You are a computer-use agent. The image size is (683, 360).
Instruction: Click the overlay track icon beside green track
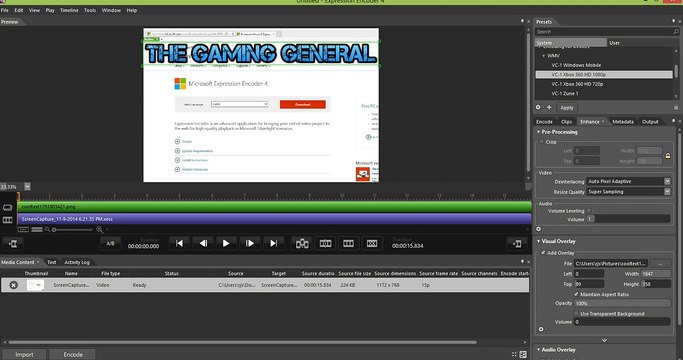pos(7,207)
